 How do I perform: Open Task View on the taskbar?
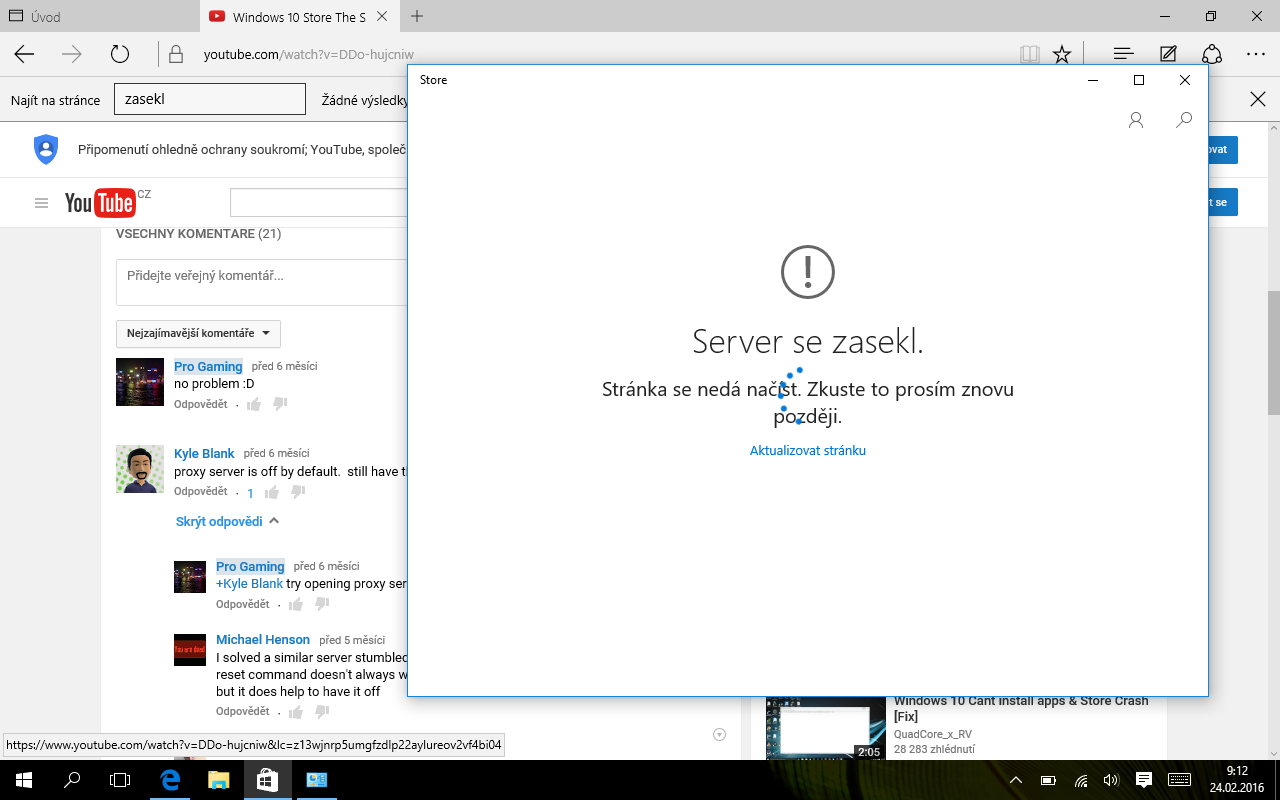tap(120, 780)
